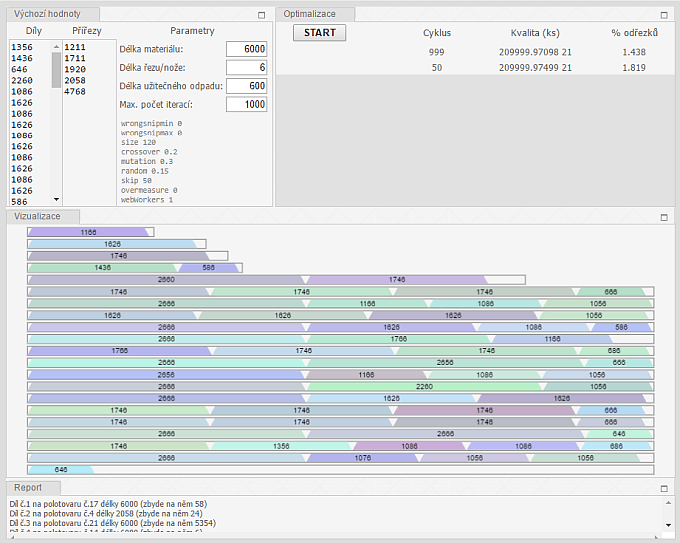Click the Report panel scroll-down arrow
680x543 pixels.
[x=668, y=525]
